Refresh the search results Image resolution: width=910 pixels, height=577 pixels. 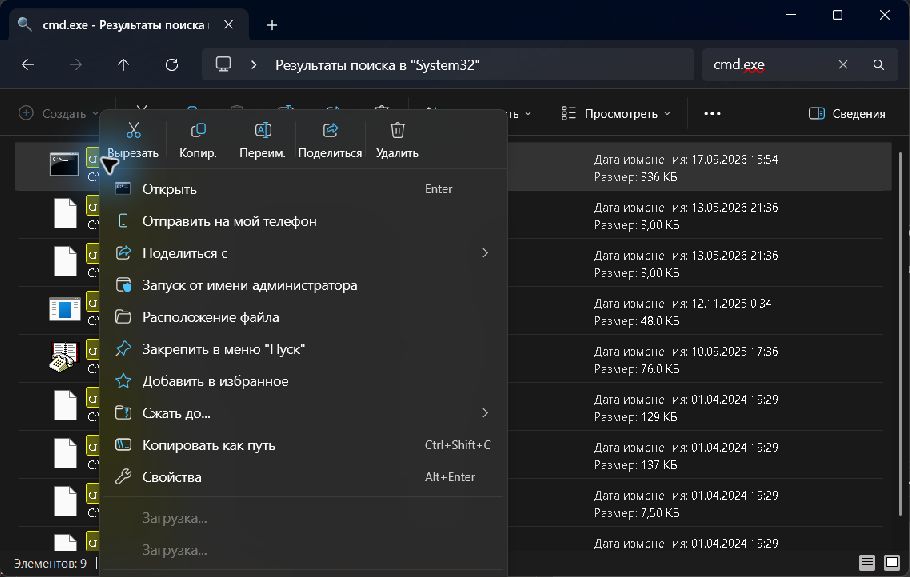(172, 64)
